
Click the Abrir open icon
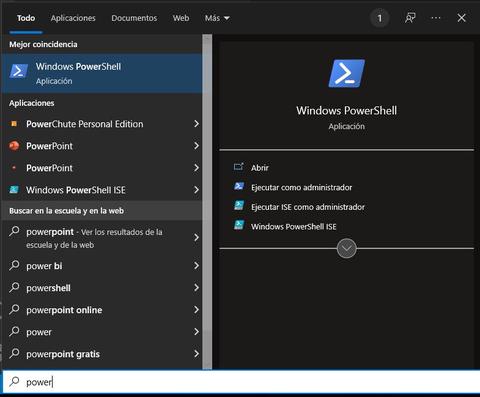pos(239,167)
